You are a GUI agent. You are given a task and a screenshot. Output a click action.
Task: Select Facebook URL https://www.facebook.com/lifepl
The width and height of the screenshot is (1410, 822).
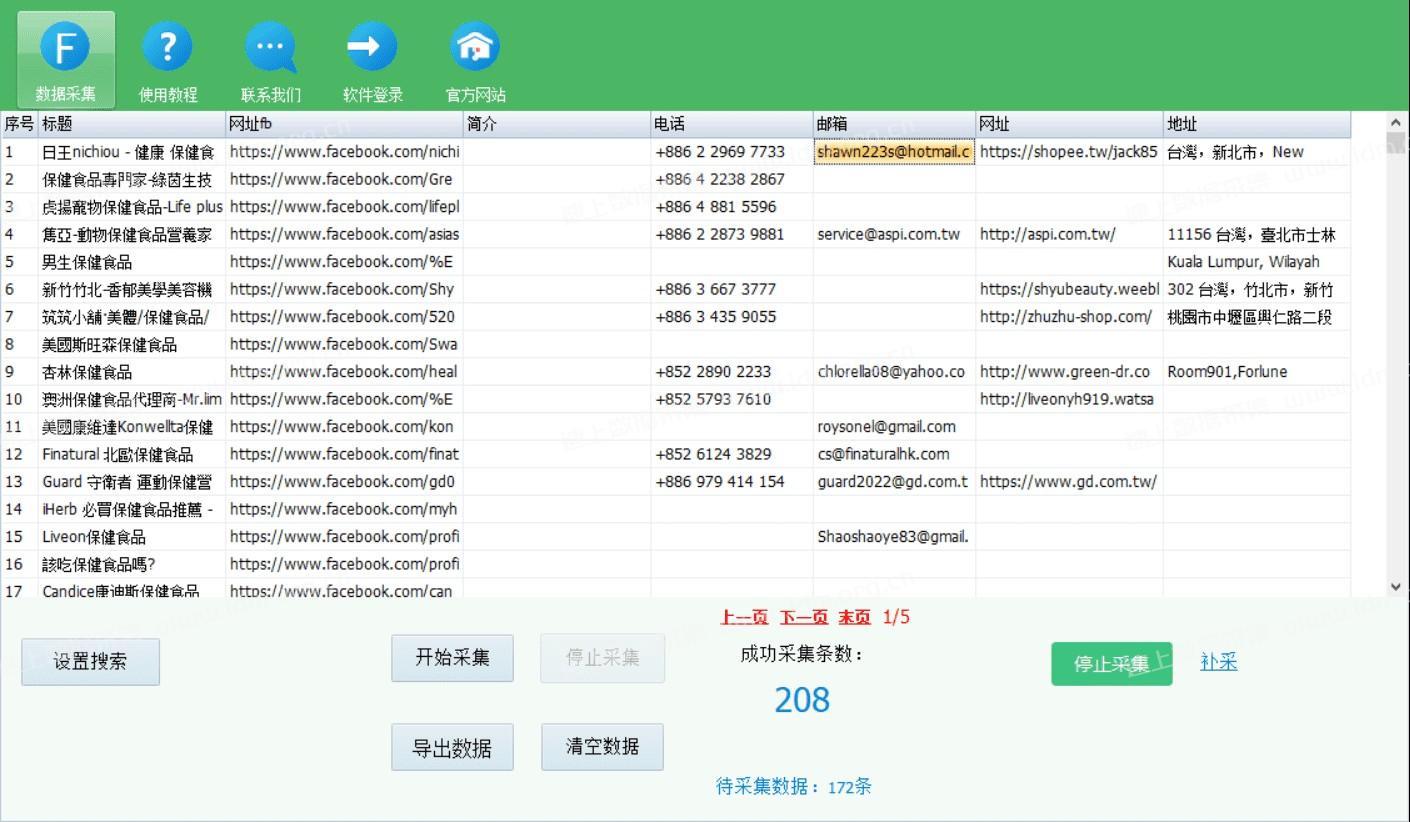pos(344,207)
